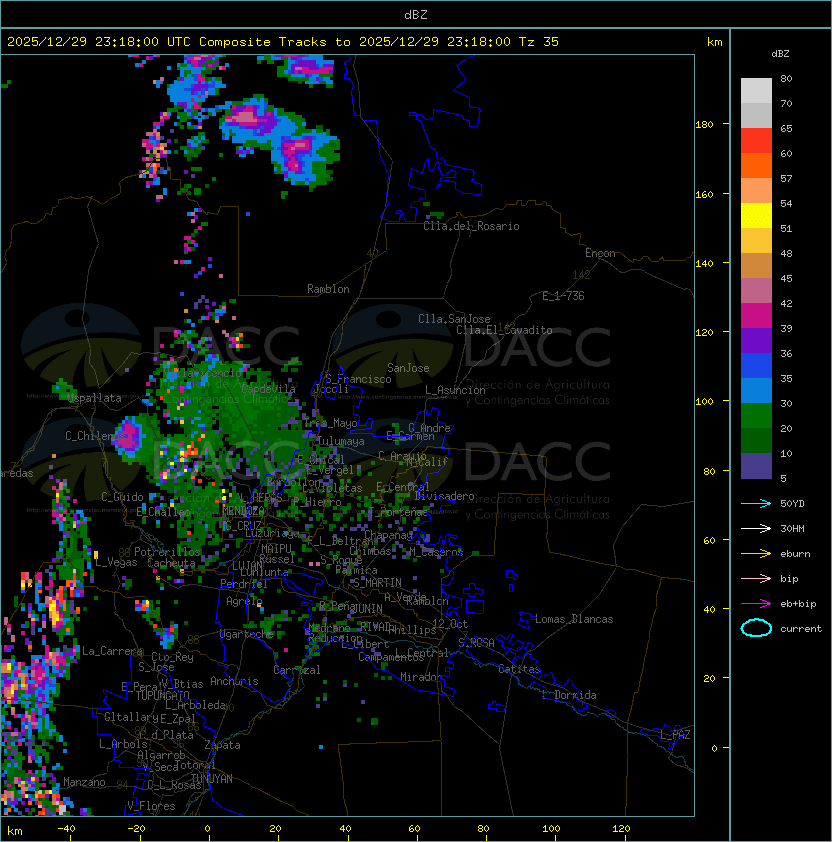Click the '12_Oct' map label
The width and height of the screenshot is (832, 842).
(x=450, y=623)
